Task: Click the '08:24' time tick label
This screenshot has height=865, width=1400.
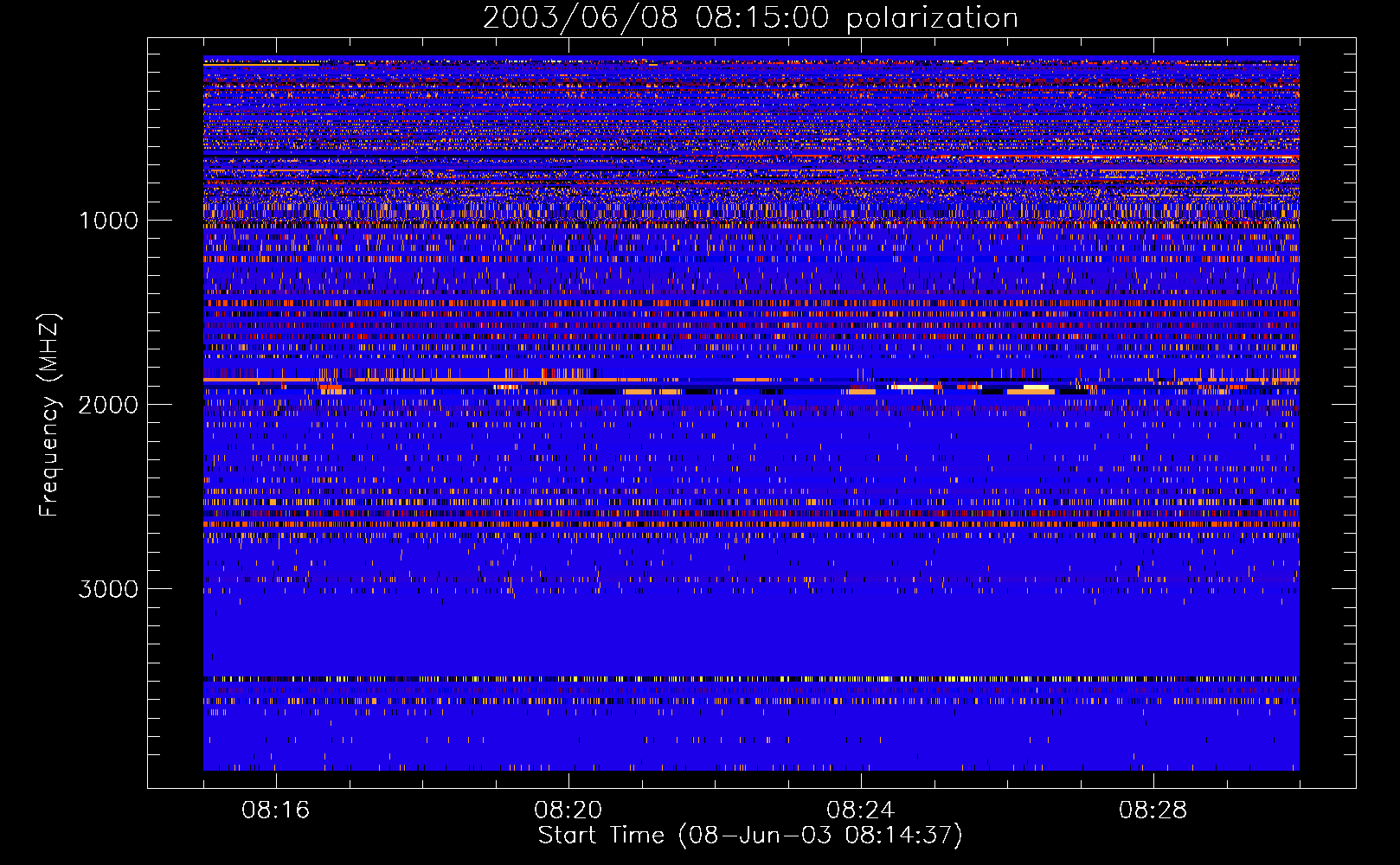Action: point(860,811)
